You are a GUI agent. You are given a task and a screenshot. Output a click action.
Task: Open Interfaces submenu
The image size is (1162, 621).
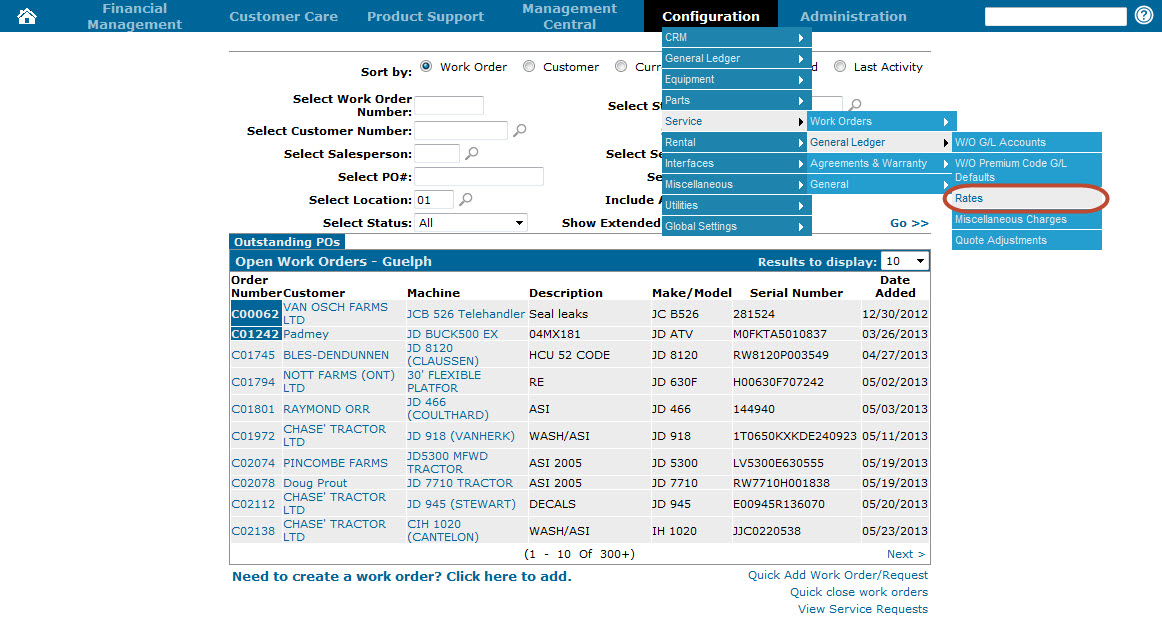(x=735, y=163)
